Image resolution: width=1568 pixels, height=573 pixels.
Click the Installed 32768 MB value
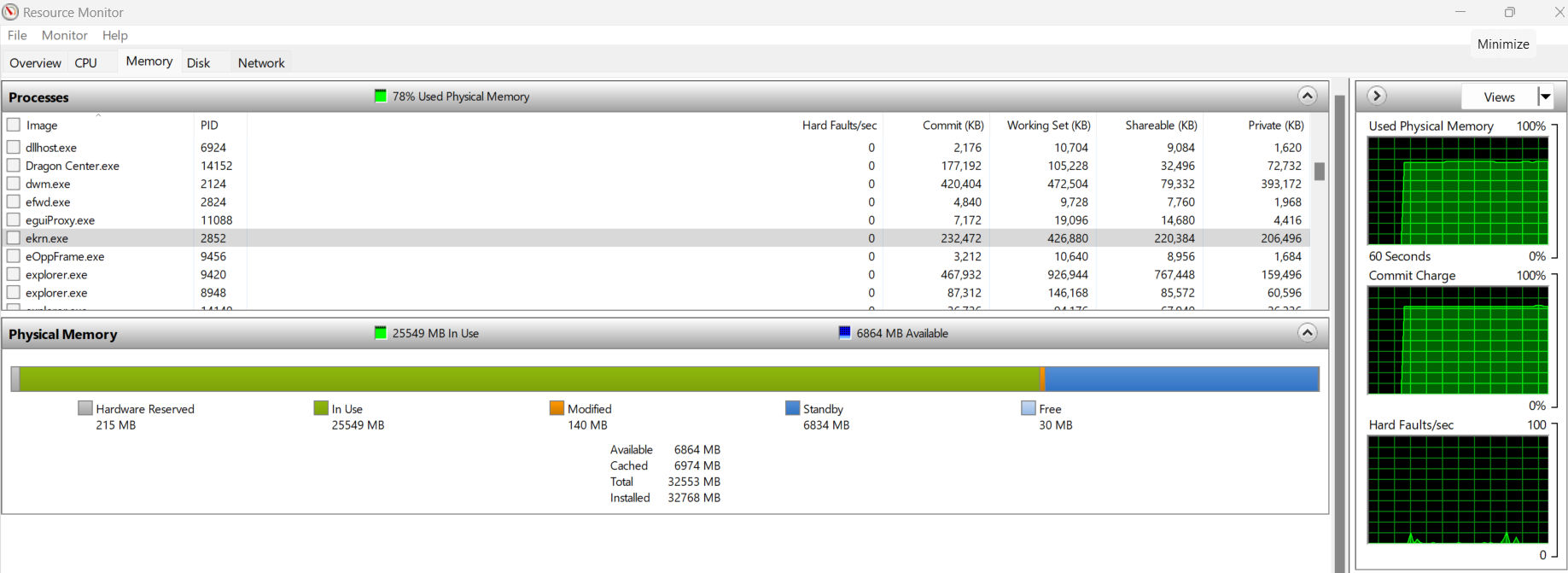pos(694,498)
